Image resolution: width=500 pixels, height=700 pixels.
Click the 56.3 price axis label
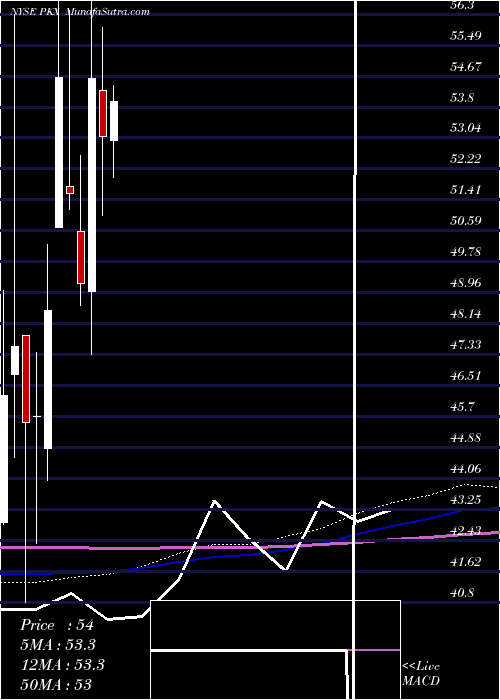(x=463, y=4)
